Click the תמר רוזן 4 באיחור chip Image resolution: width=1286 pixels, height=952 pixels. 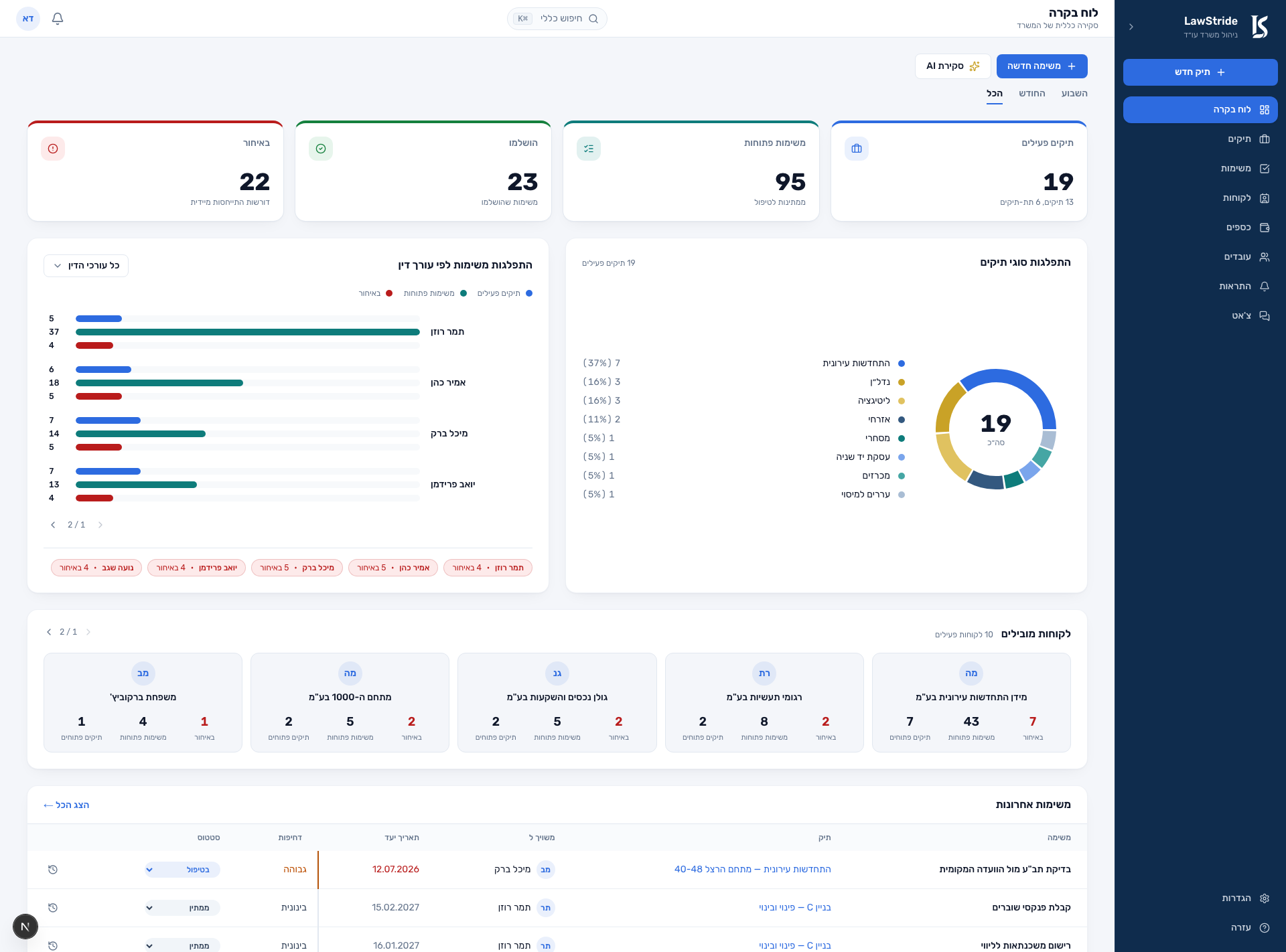click(488, 568)
